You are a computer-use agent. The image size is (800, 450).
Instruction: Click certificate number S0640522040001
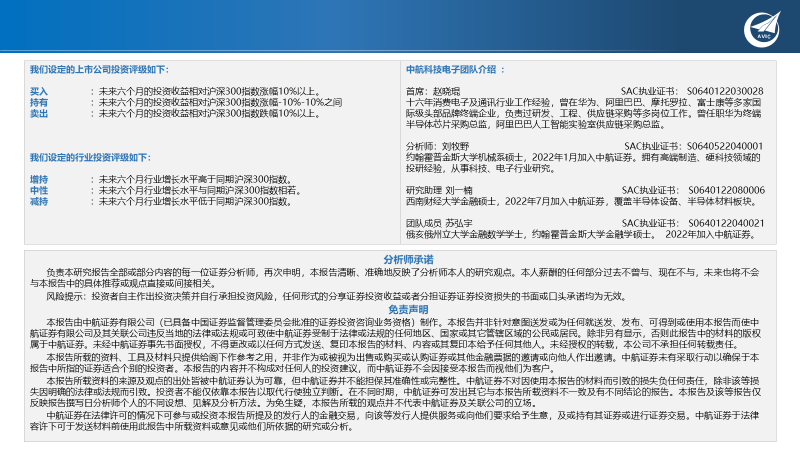tap(725, 146)
